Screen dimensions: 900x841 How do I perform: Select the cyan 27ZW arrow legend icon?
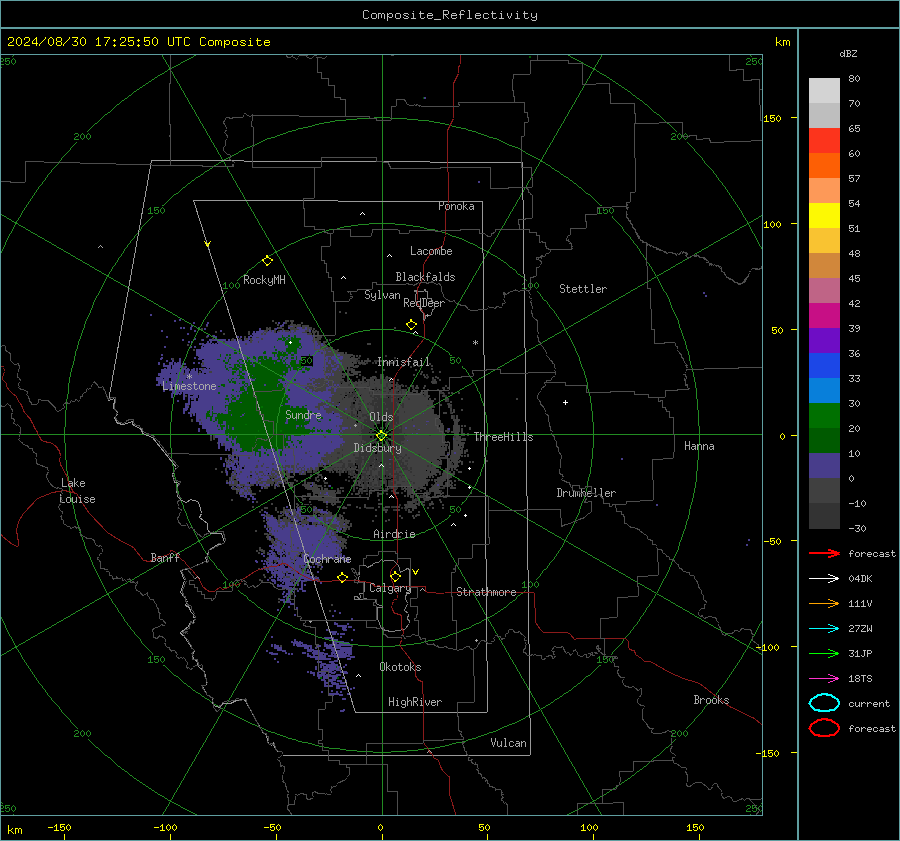pos(824,629)
